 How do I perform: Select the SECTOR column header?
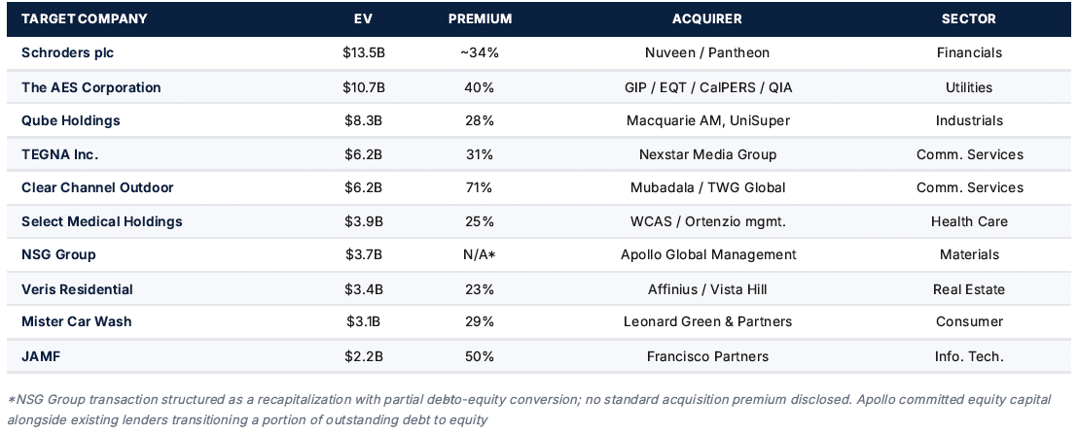coord(968,19)
